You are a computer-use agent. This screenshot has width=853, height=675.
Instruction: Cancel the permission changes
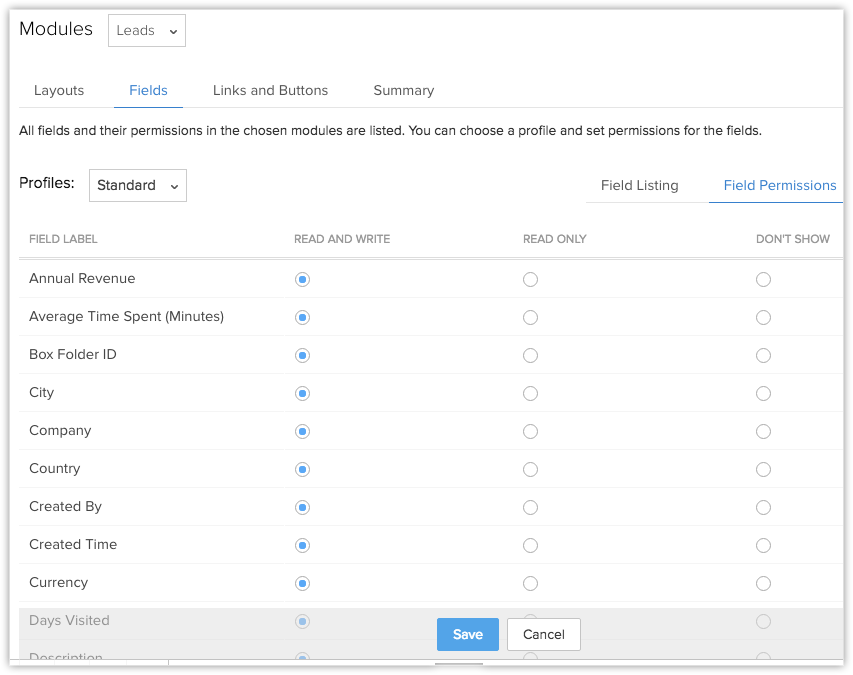pyautogui.click(x=543, y=634)
